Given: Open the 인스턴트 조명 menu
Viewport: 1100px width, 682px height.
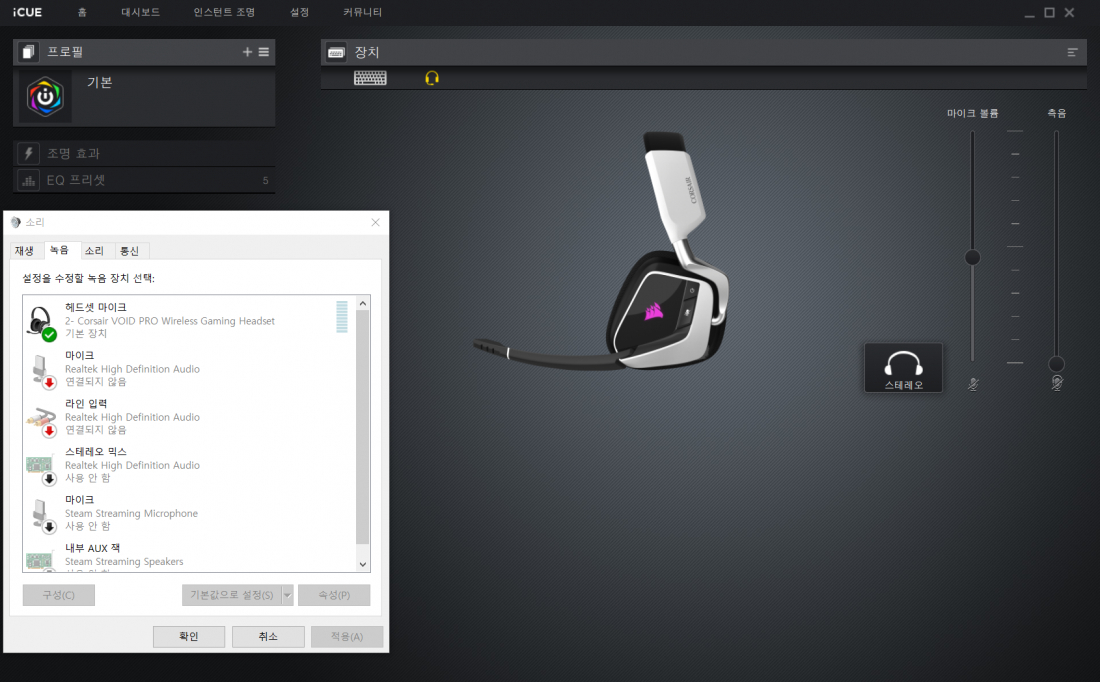Looking at the screenshot, I should click(224, 13).
